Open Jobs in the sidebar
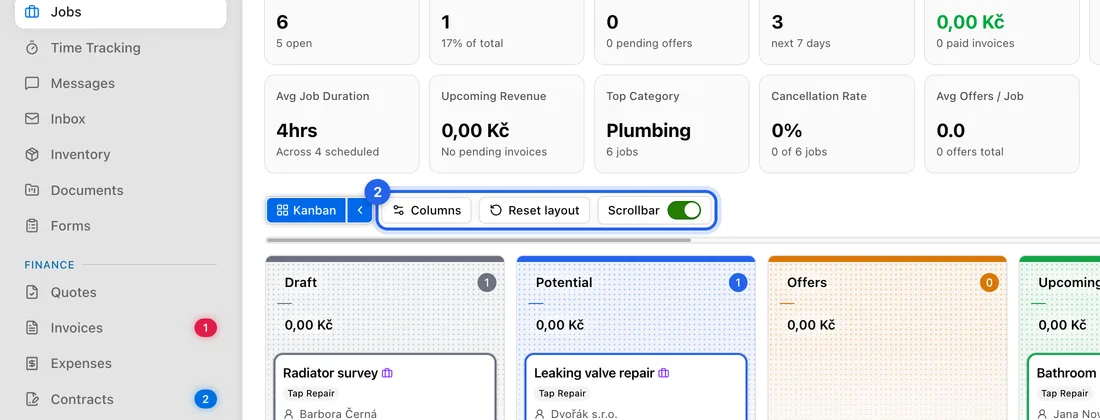This screenshot has height=420, width=1100. coord(120,12)
